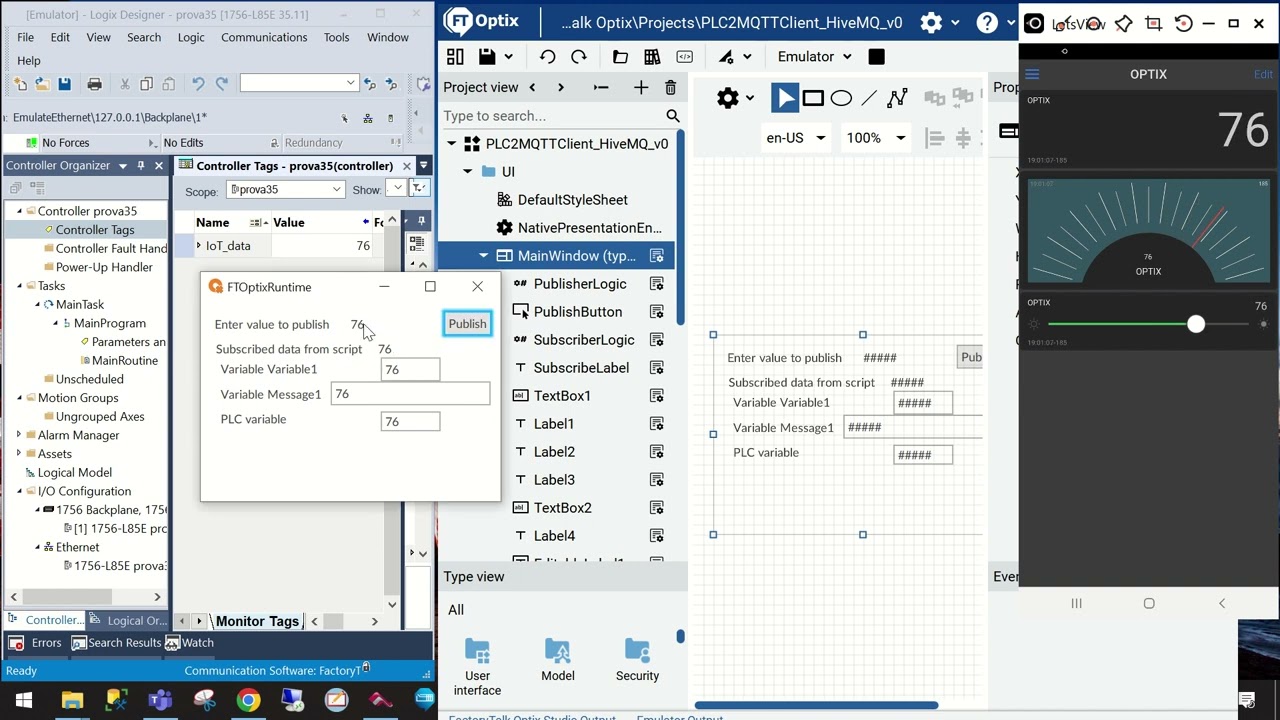The height and width of the screenshot is (720, 1280).
Task: Click the Undo icon in FT Optix toolbar
Action: coord(547,57)
